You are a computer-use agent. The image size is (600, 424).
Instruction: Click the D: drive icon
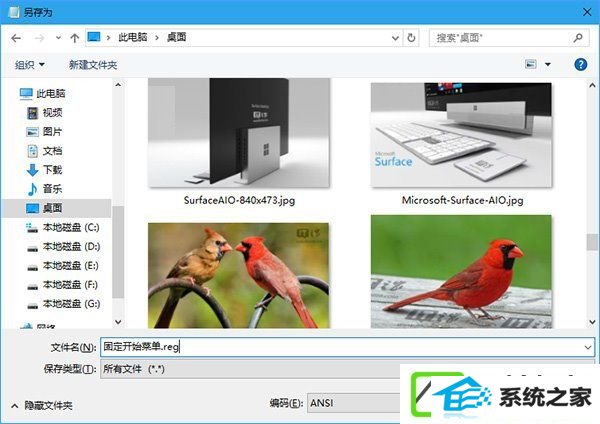click(33, 248)
